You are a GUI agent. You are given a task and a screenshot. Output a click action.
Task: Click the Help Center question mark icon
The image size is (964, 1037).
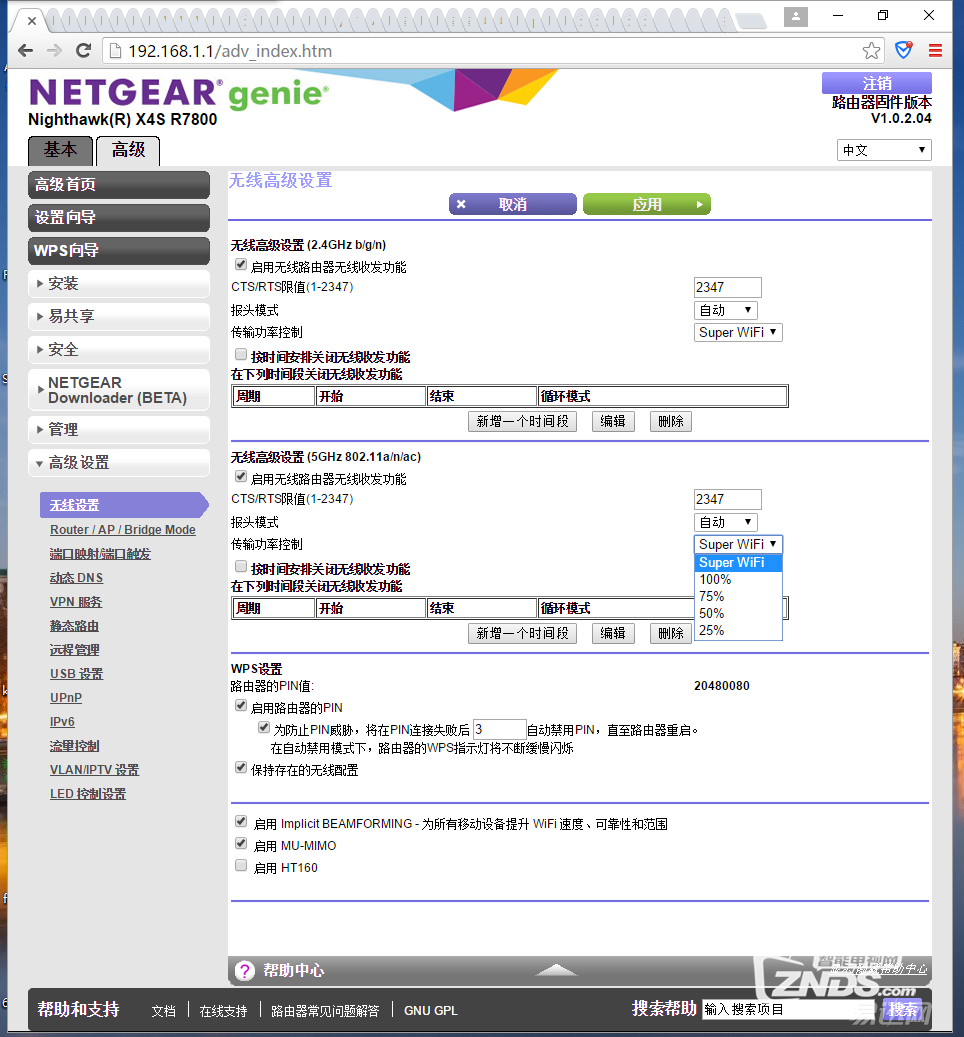(245, 971)
